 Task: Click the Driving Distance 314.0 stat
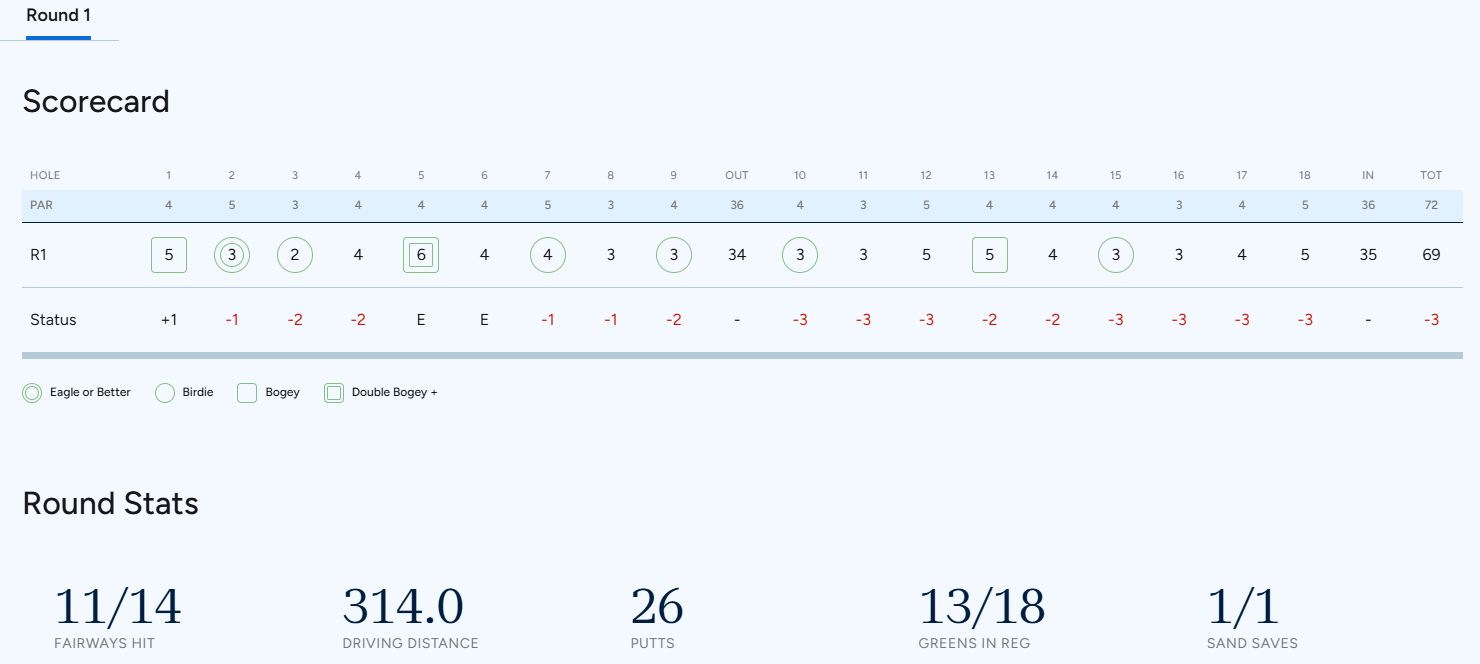click(410, 617)
